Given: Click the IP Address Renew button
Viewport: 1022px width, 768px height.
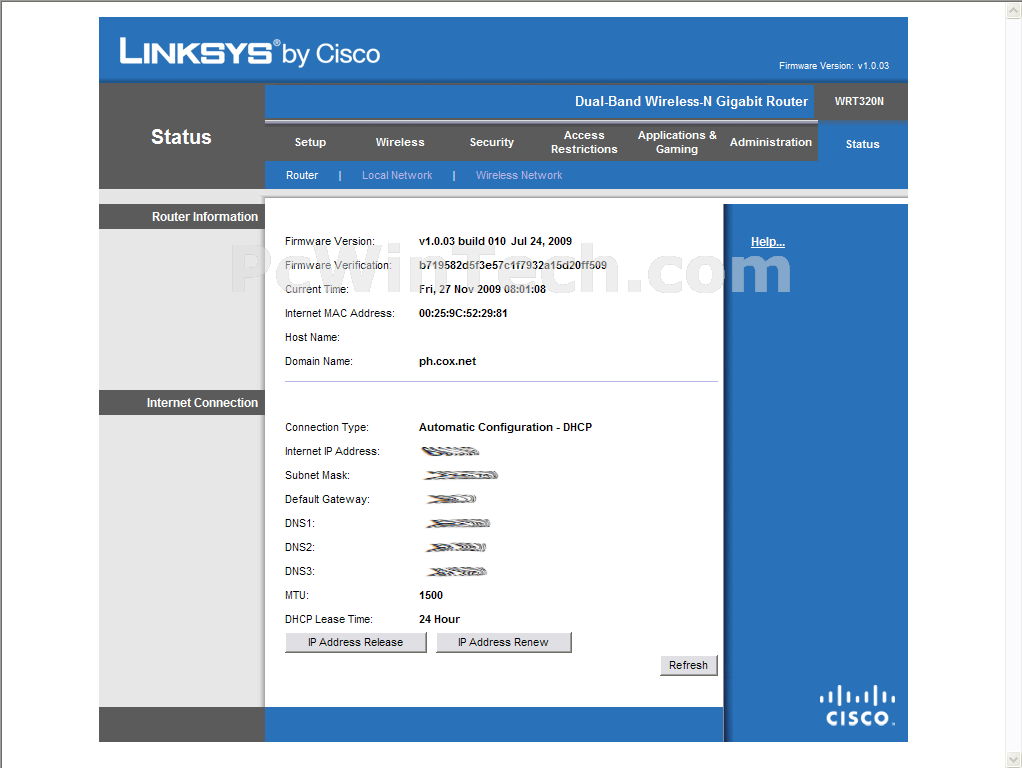Looking at the screenshot, I should click(503, 642).
